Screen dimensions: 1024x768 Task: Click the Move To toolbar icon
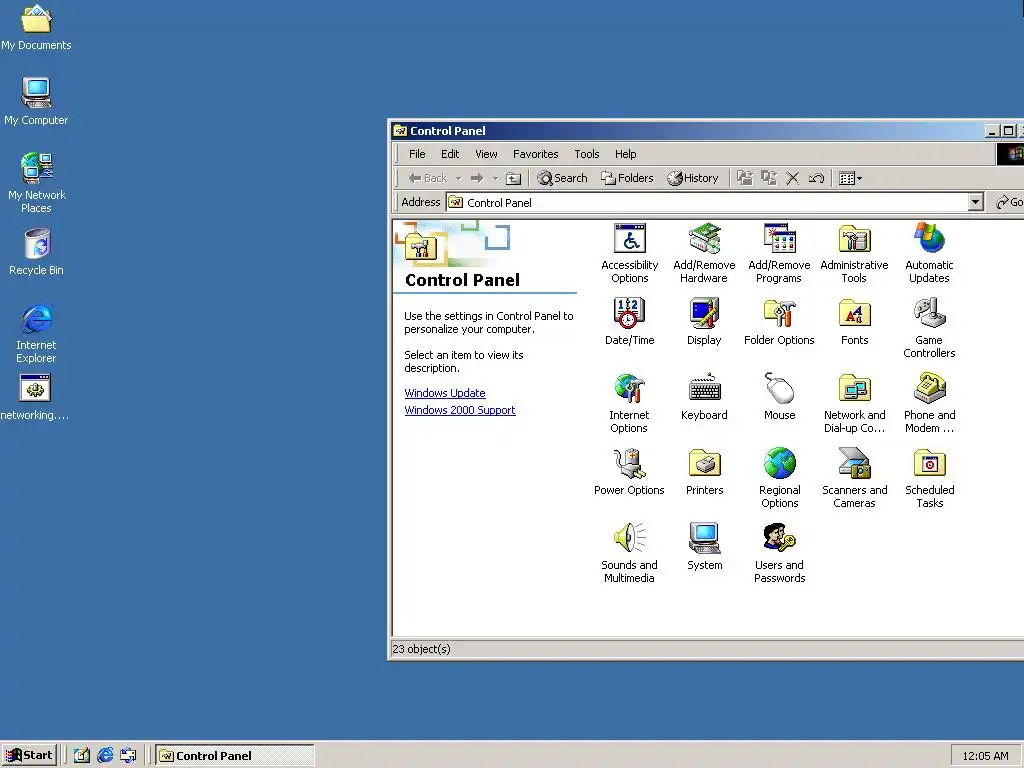click(744, 178)
